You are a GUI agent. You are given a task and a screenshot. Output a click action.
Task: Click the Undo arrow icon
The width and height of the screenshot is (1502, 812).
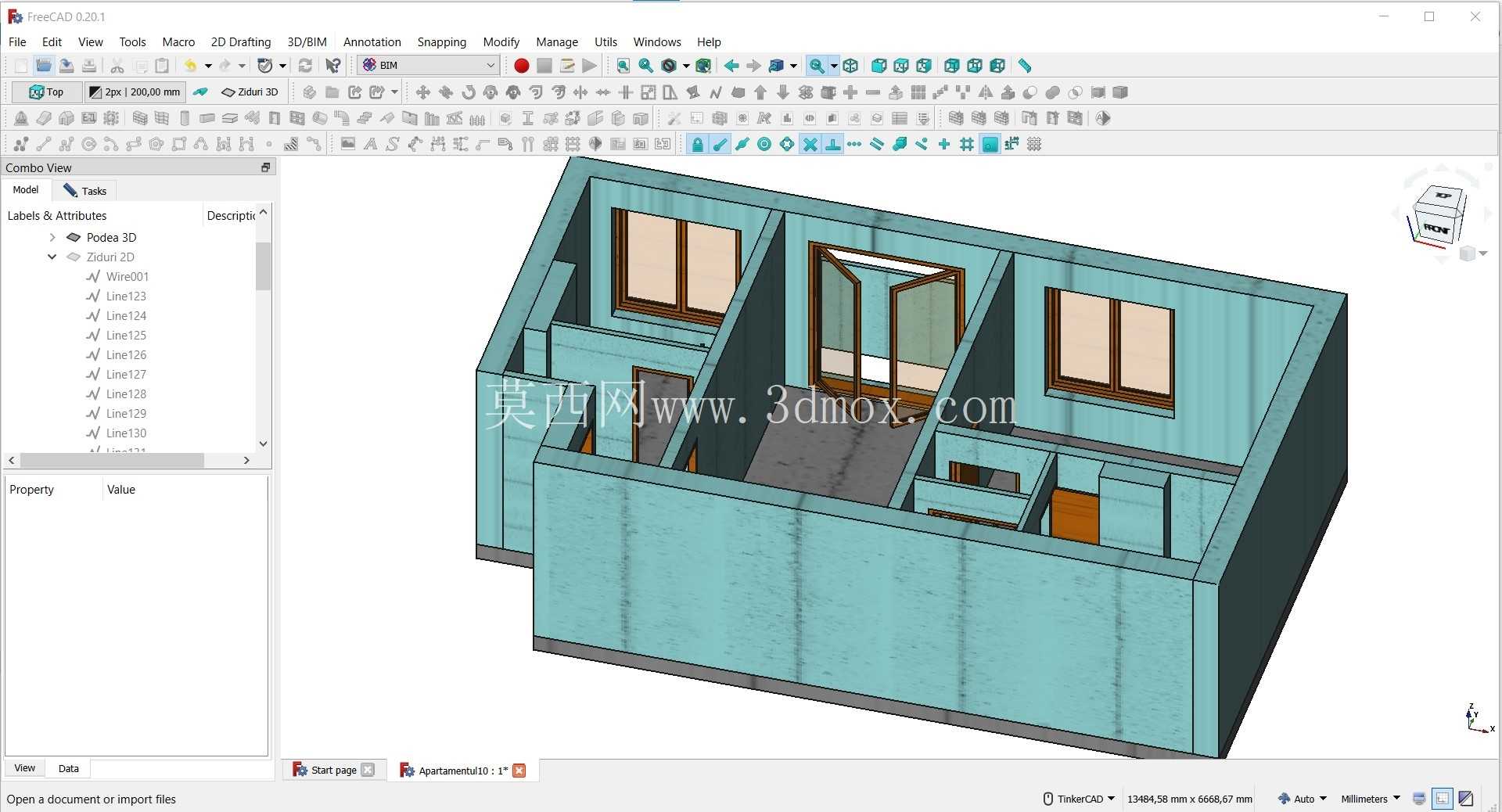pos(190,66)
